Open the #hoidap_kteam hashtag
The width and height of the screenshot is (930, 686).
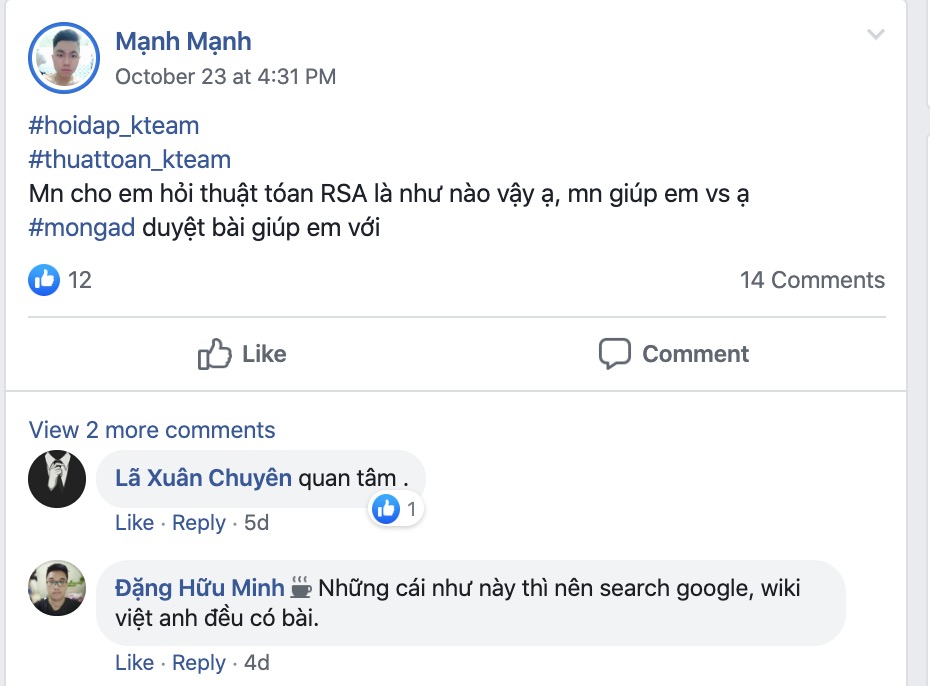pyautogui.click(x=114, y=125)
